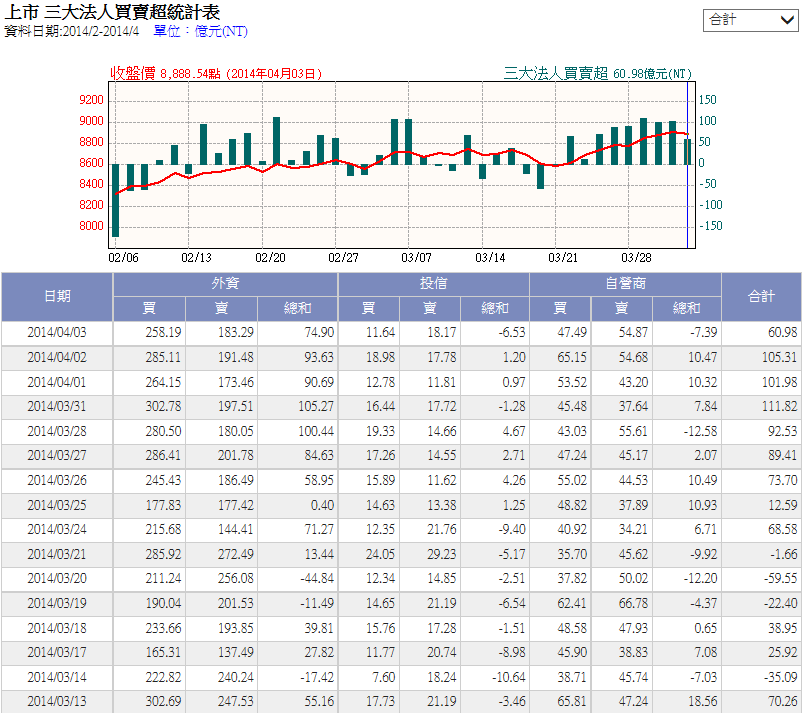Click the 日期 column header
The width and height of the screenshot is (806, 713).
pyautogui.click(x=57, y=297)
